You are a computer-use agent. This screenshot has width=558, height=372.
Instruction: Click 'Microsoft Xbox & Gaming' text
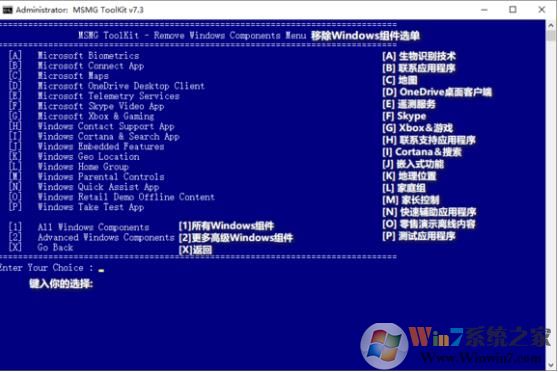click(96, 116)
